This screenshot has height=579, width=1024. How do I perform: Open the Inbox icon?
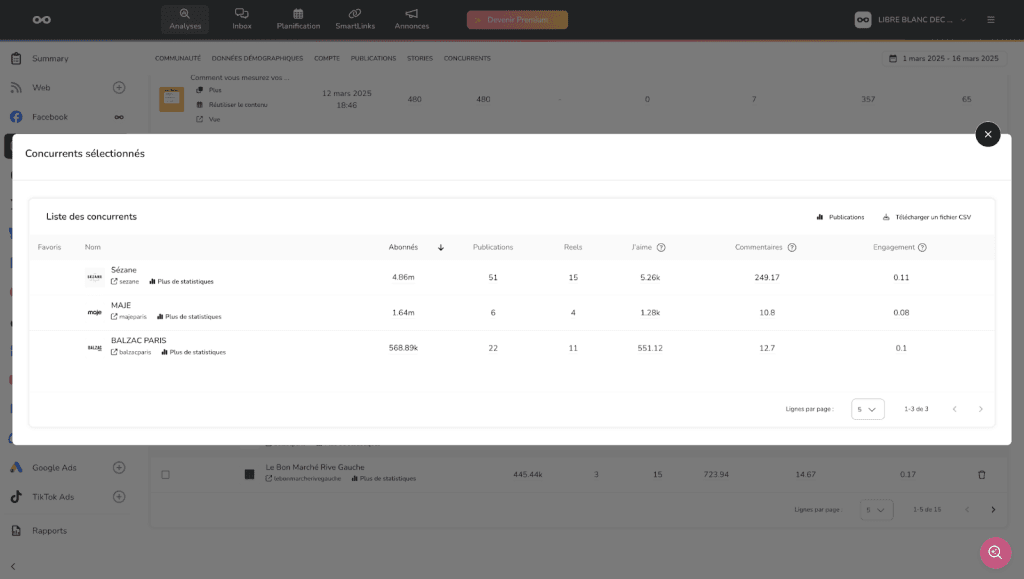point(242,14)
